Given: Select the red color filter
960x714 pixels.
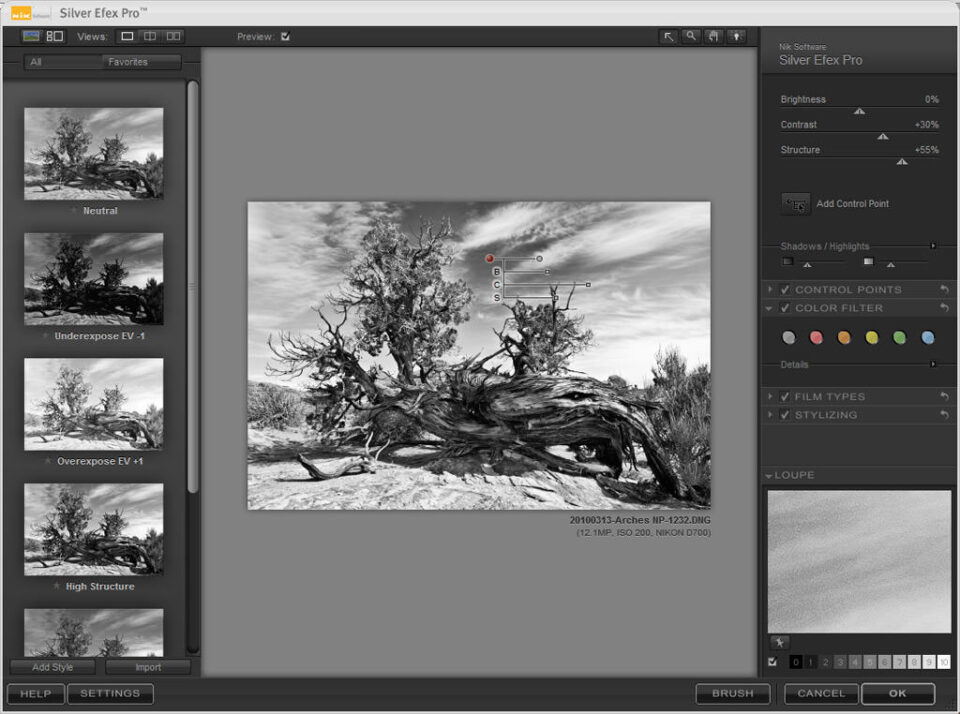Looking at the screenshot, I should pos(816,338).
